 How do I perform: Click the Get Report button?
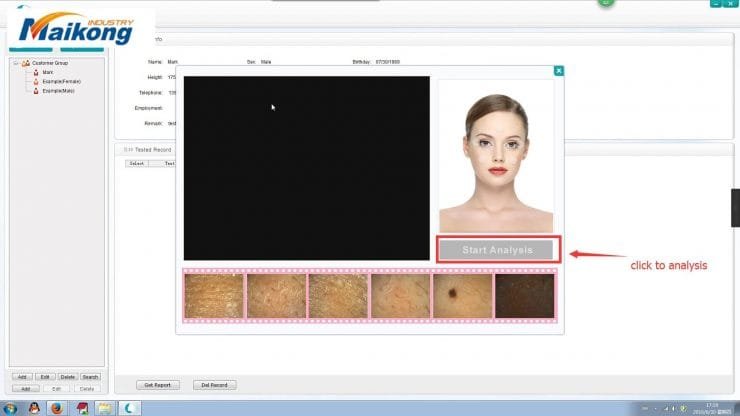[156, 384]
